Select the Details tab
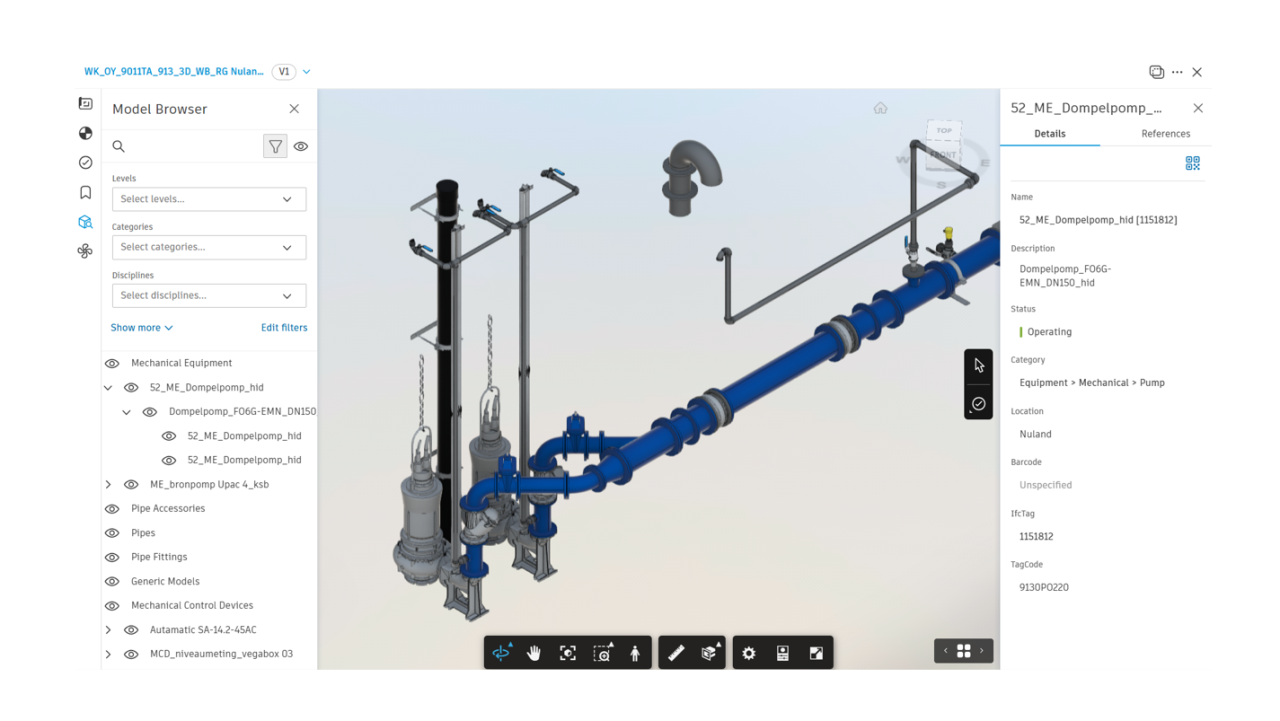Viewport: 1280px width, 721px height. pyautogui.click(x=1049, y=134)
